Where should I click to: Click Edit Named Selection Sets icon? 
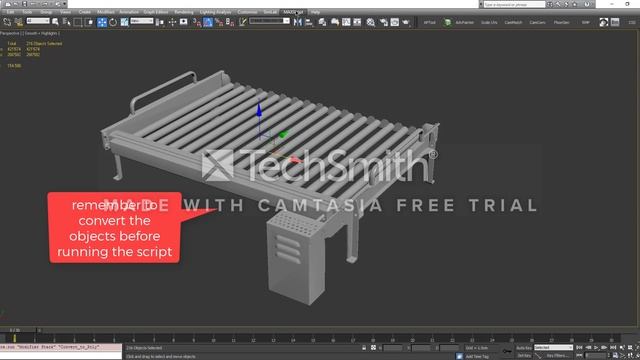click(x=243, y=22)
